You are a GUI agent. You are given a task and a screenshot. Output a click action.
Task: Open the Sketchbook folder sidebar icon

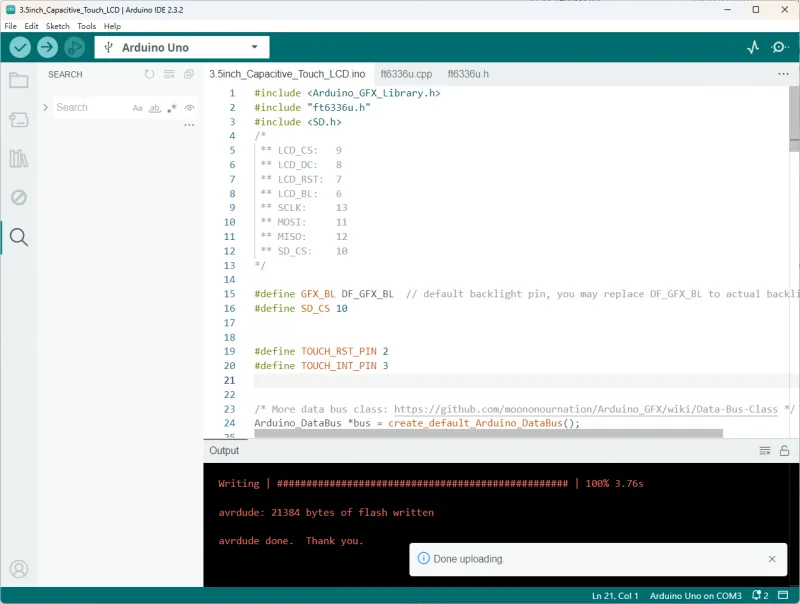point(19,80)
